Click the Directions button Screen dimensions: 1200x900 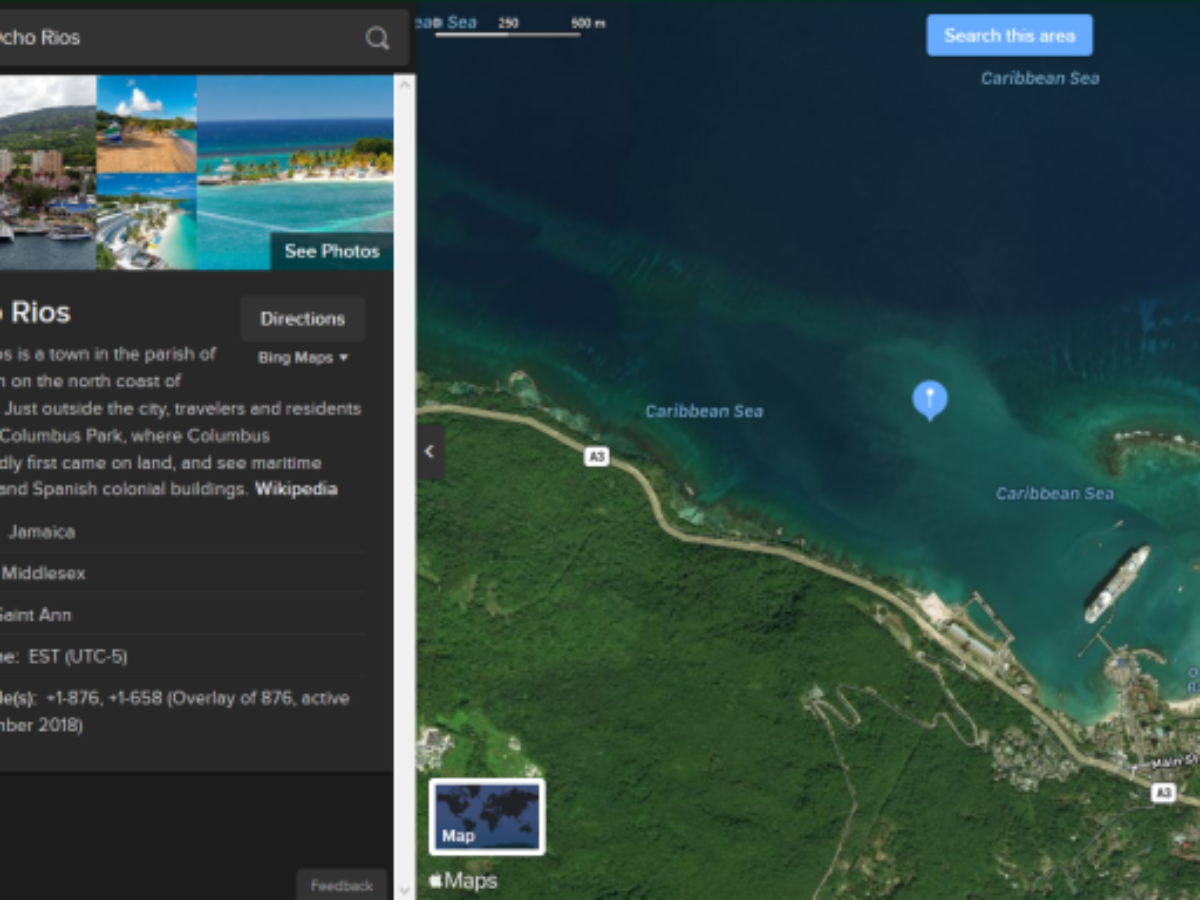click(x=302, y=319)
